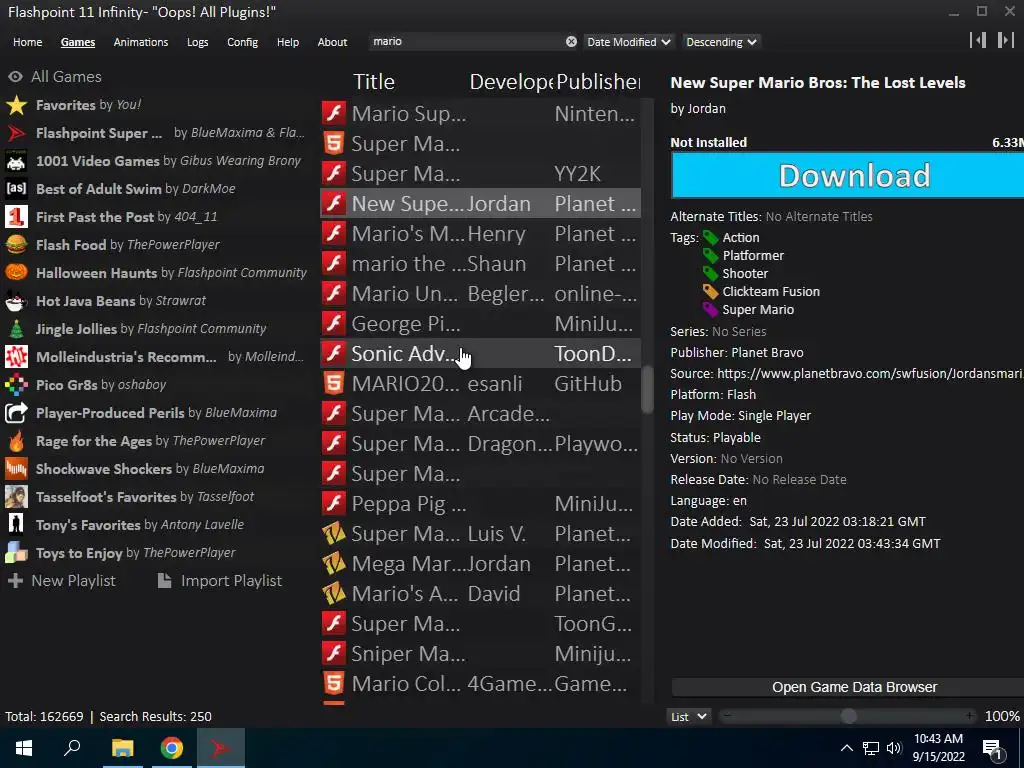
Task: Click the Jingle Jollies tree icon
Action: pos(16,329)
